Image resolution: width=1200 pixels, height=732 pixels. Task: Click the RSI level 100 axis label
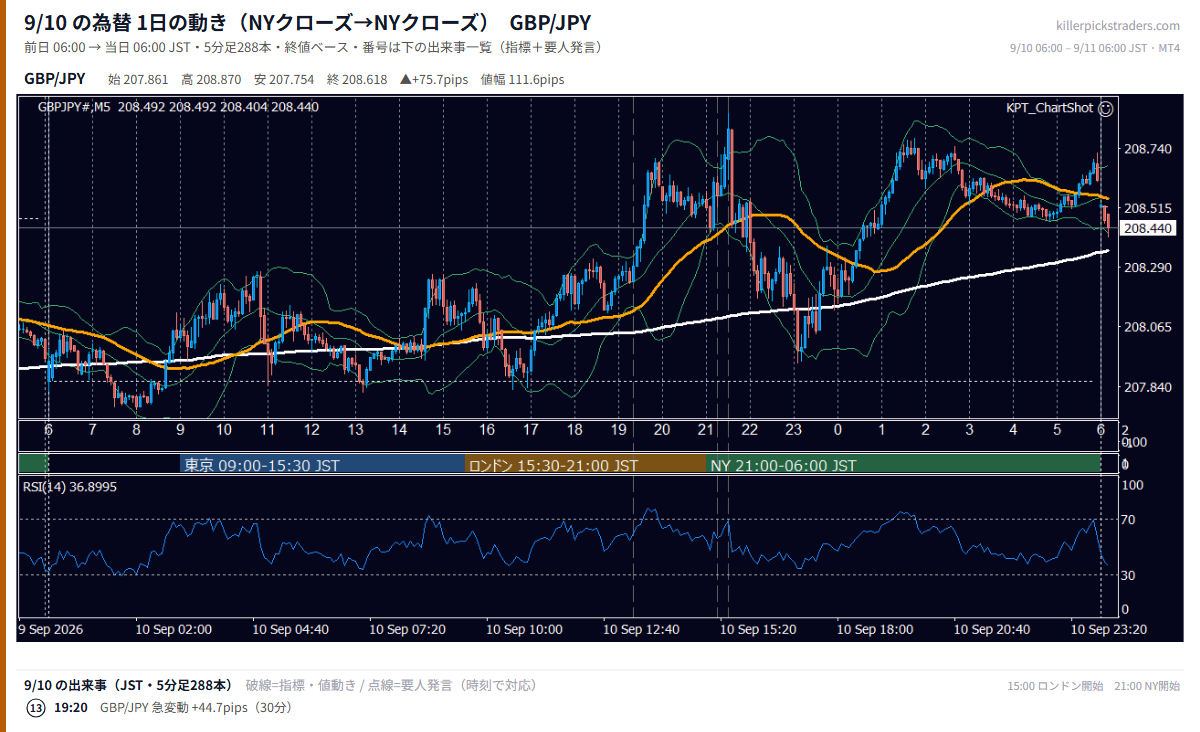pyautogui.click(x=1134, y=485)
